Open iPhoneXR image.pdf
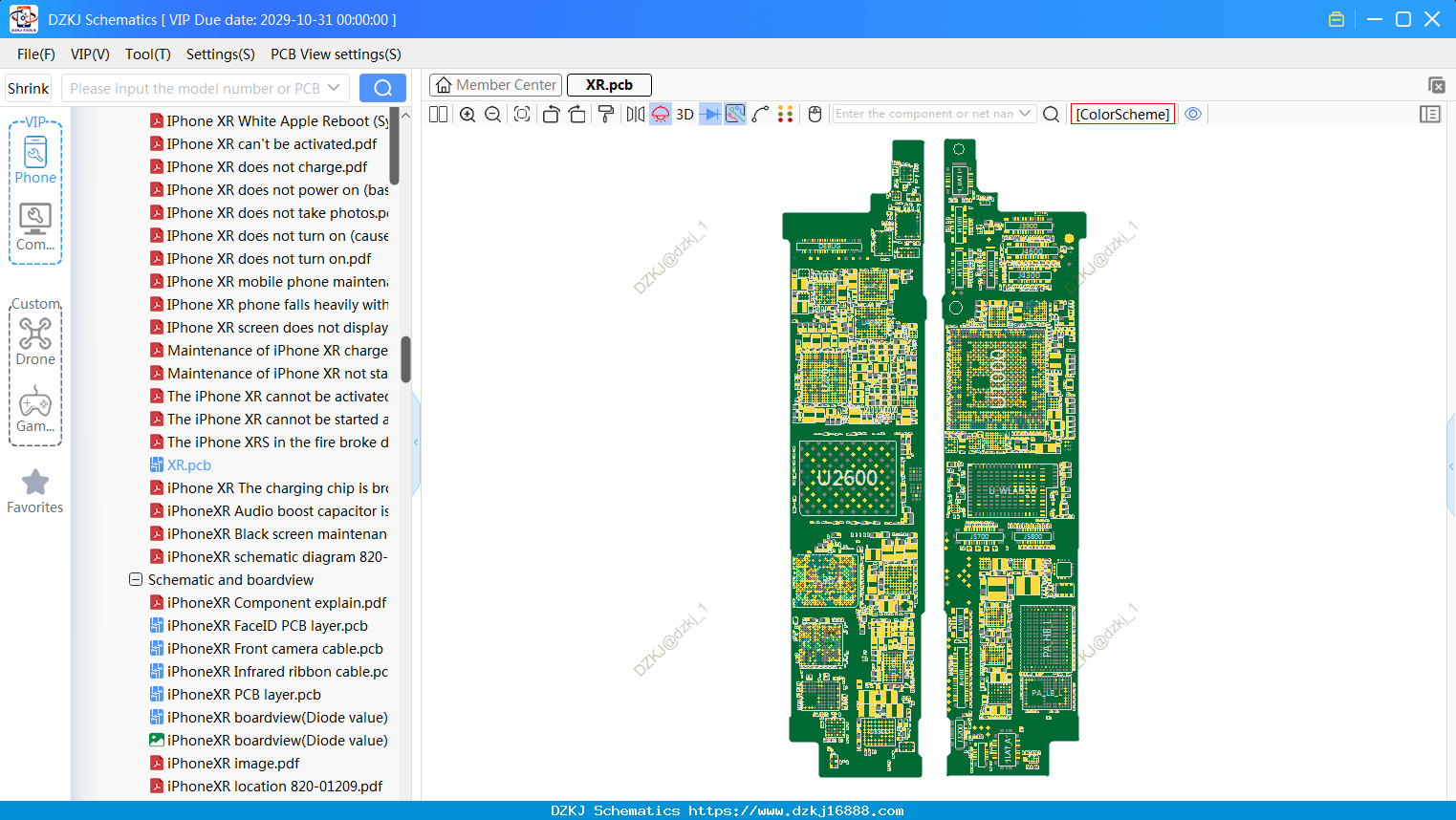1456x820 pixels. click(x=233, y=764)
